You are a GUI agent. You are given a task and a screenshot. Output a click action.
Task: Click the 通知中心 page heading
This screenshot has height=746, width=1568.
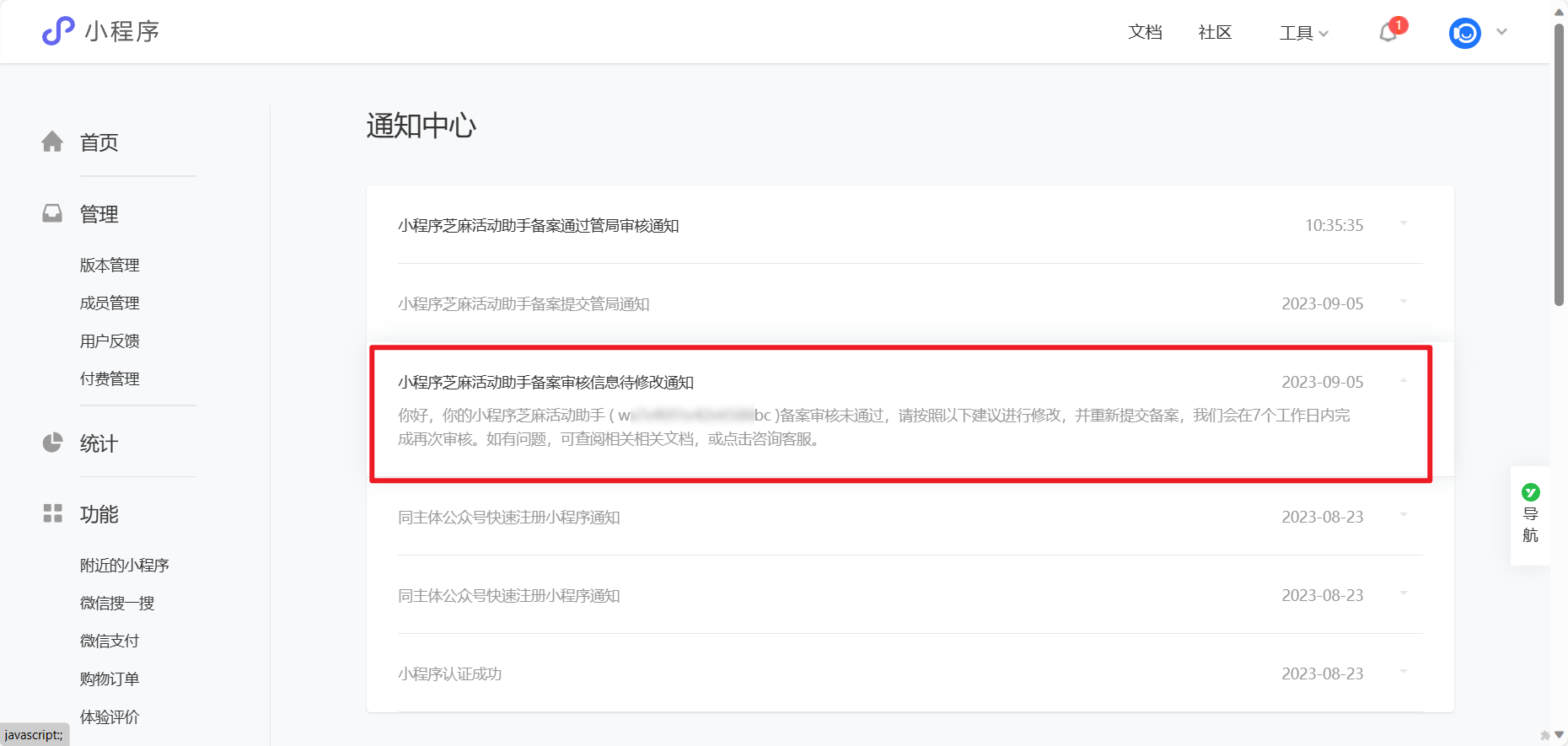[421, 126]
